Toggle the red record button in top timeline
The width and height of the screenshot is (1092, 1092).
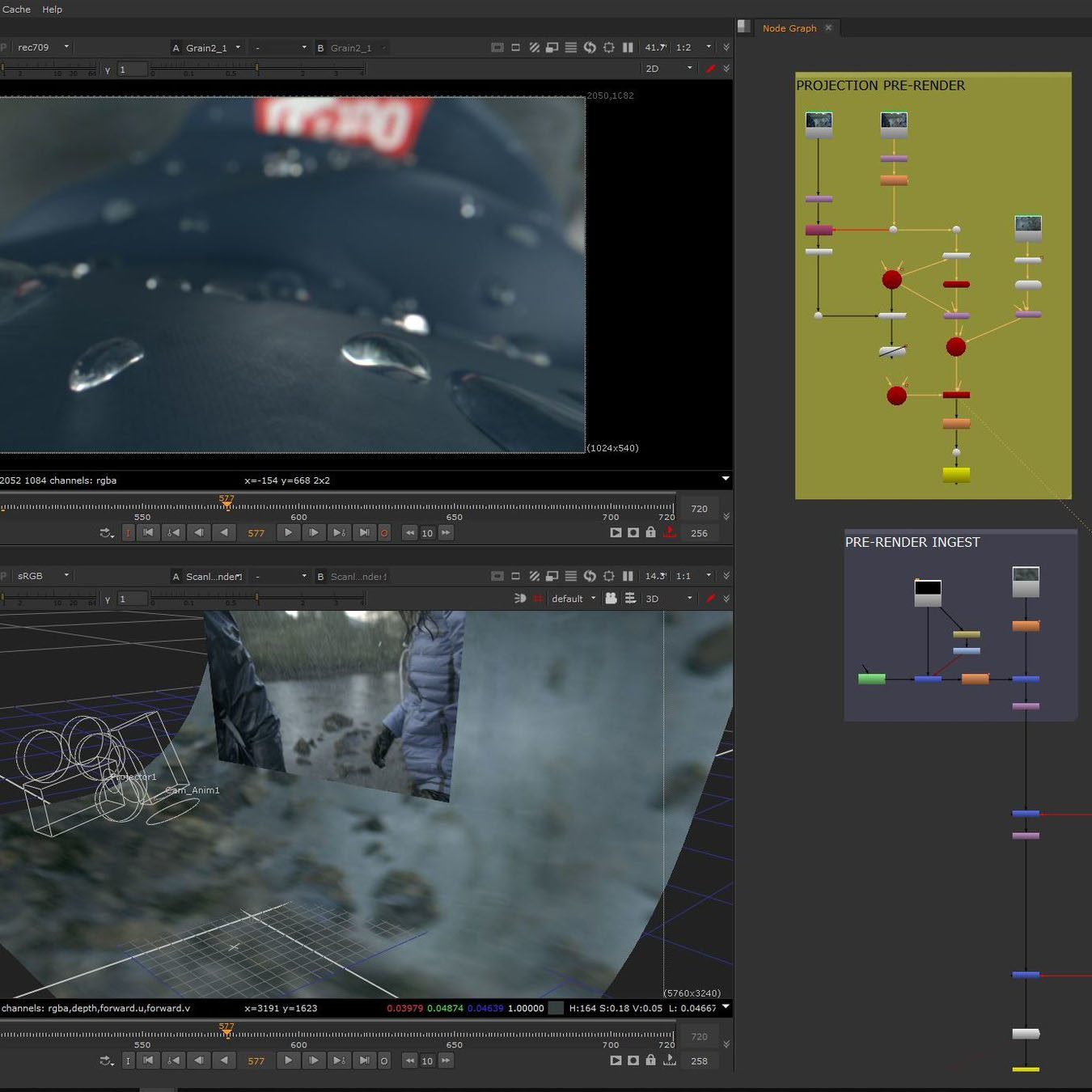point(384,533)
